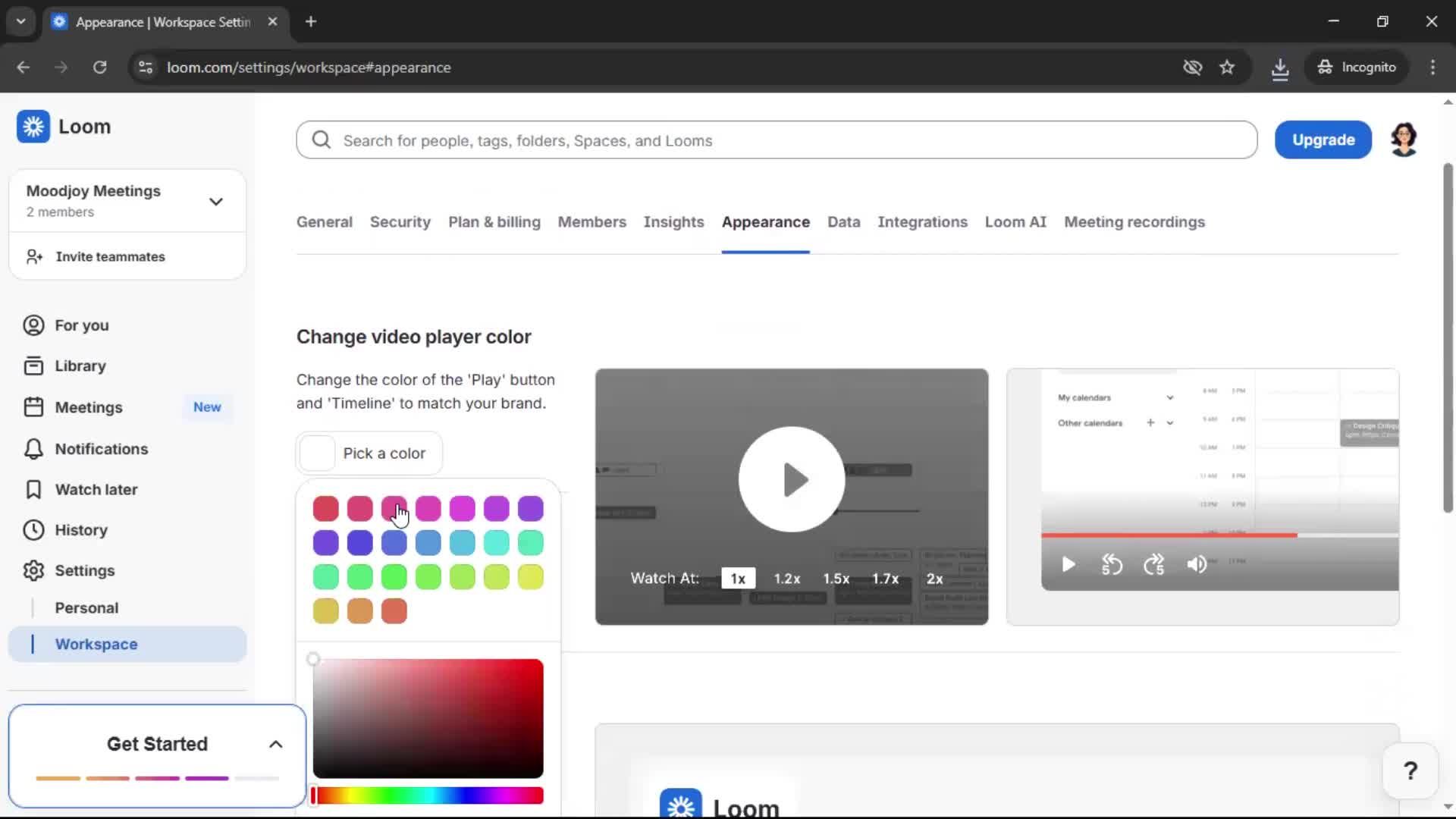1456x819 pixels.
Task: Click the Upgrade button
Action: coord(1323,140)
